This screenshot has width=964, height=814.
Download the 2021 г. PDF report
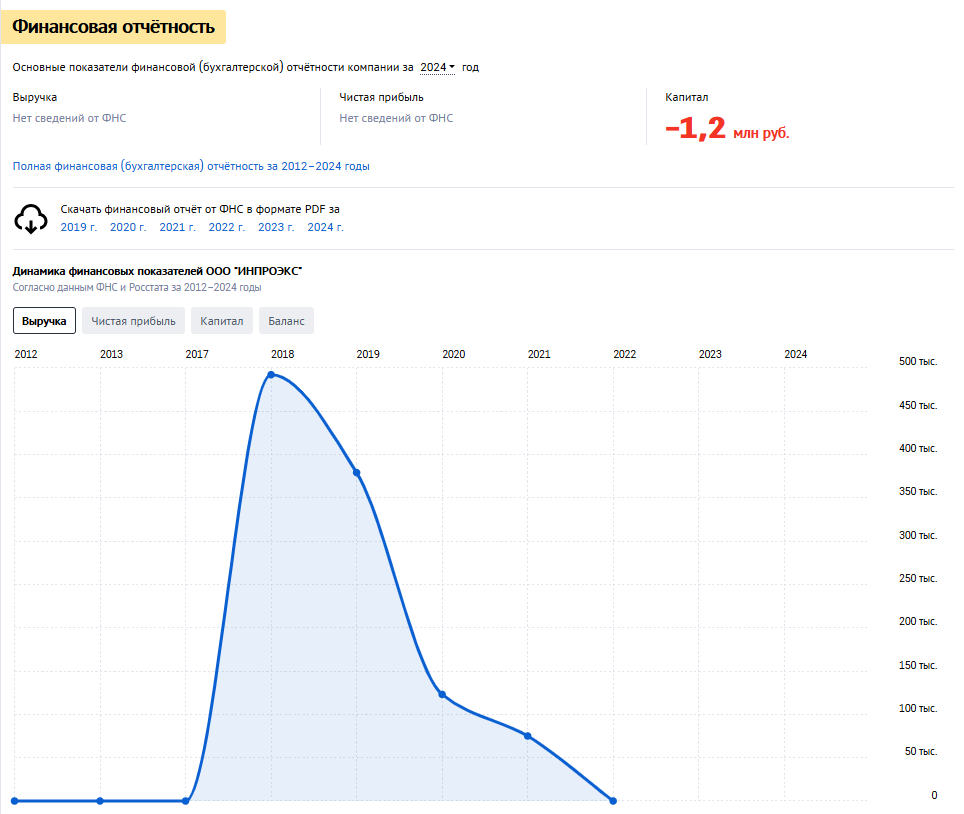pos(177,227)
